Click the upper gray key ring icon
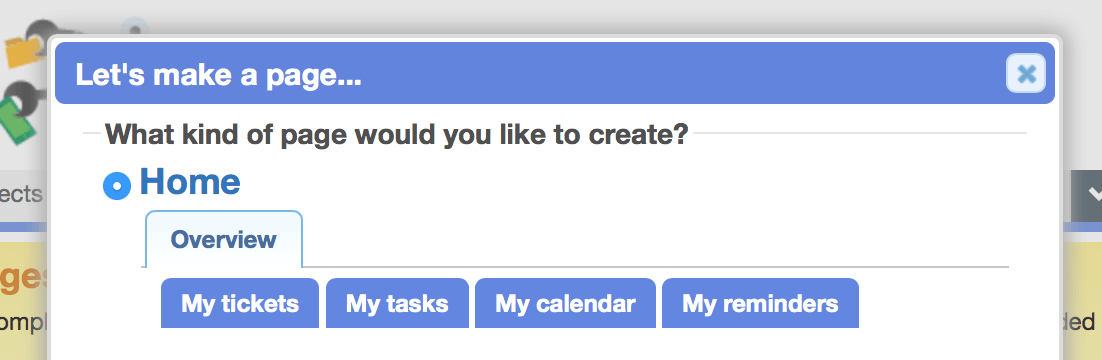The width and height of the screenshot is (1102, 360). pyautogui.click(x=42, y=32)
